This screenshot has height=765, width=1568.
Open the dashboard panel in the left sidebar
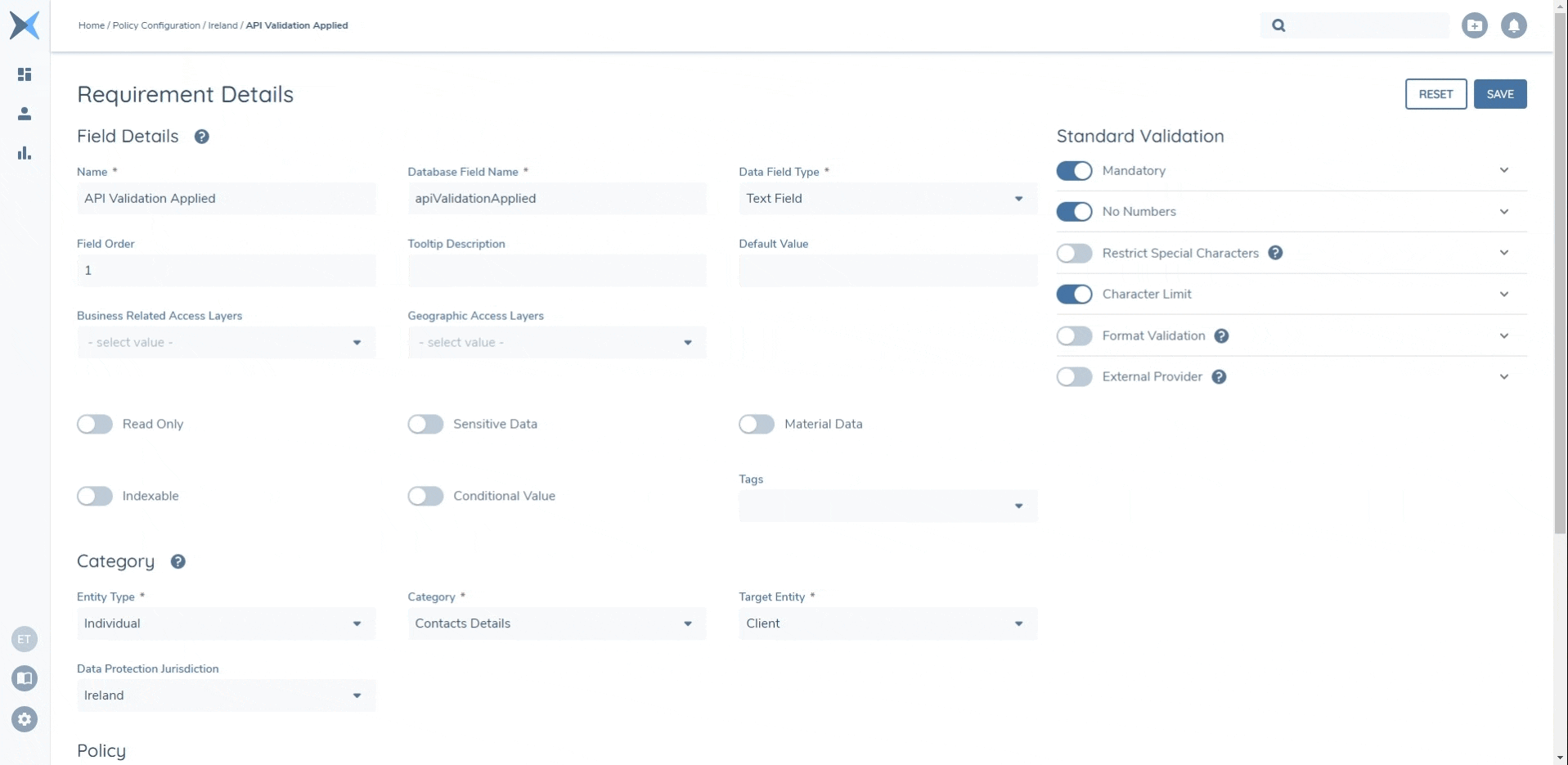pyautogui.click(x=25, y=74)
